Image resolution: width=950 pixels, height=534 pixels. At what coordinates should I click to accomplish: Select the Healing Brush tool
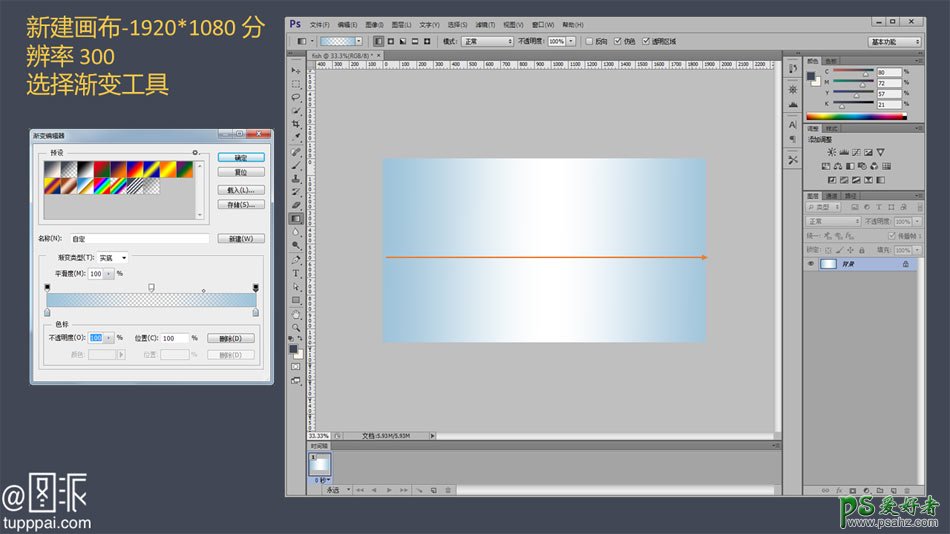pyautogui.click(x=296, y=152)
